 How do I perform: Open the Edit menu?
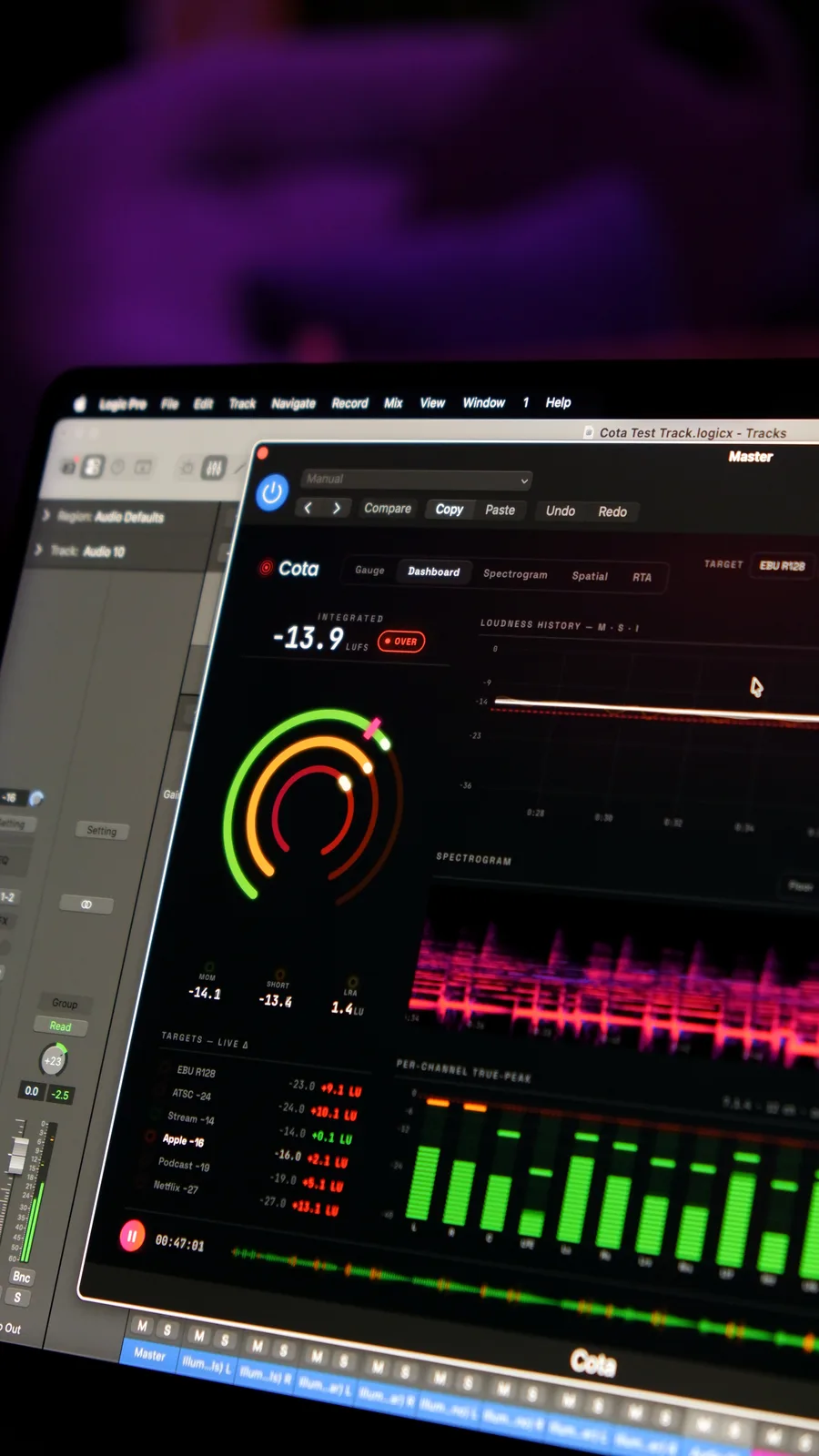click(x=203, y=403)
